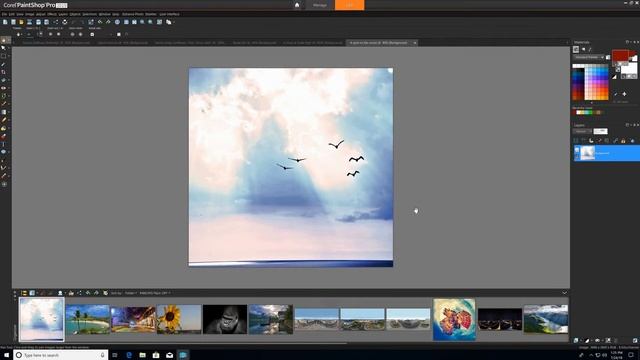Close the active image document tab
This screenshot has width=640, height=360.
pos(415,42)
